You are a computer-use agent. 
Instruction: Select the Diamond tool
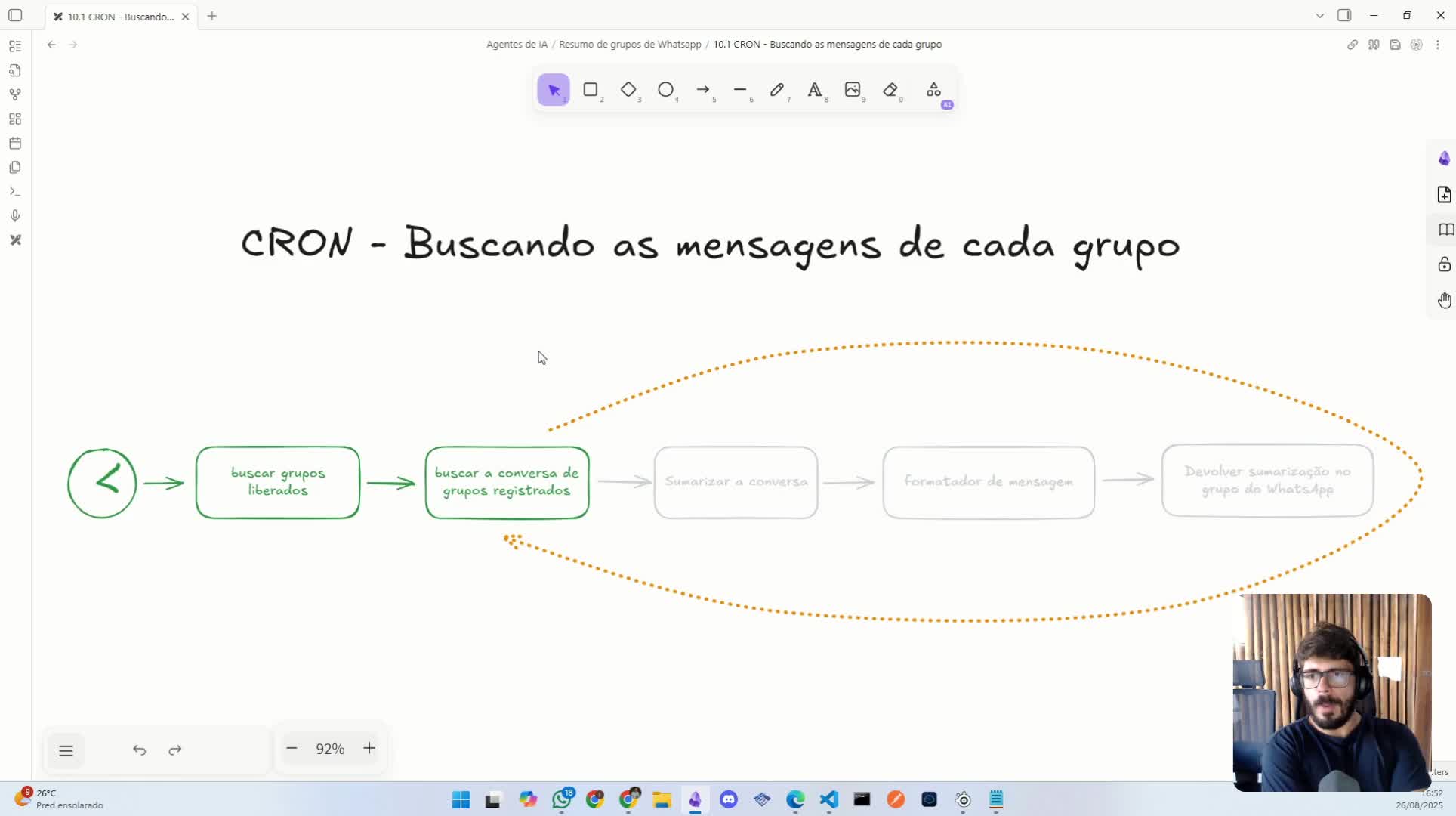[629, 90]
